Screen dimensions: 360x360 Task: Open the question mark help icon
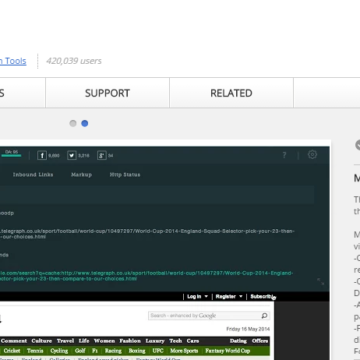284,155
